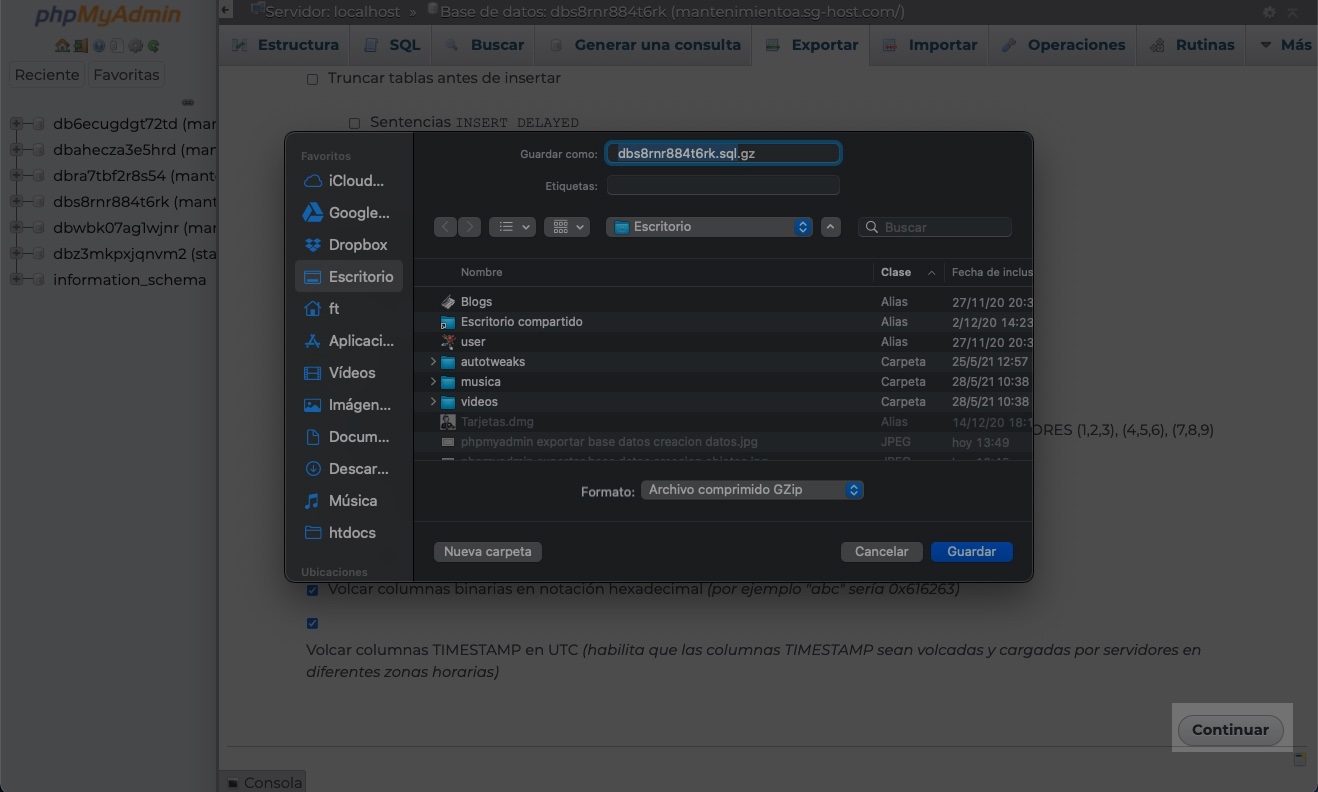
Task: Expand the autotweaks folder disclosure arrow
Action: point(433,362)
